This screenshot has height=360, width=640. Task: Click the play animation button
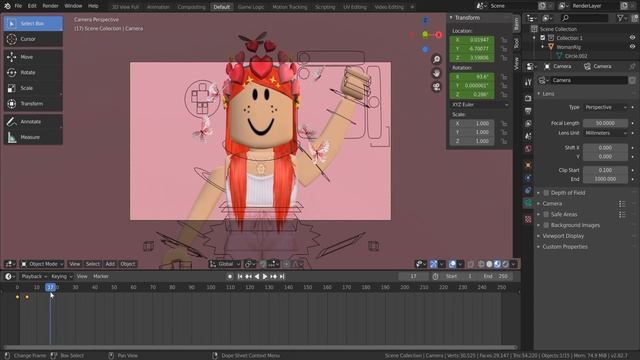click(x=265, y=276)
